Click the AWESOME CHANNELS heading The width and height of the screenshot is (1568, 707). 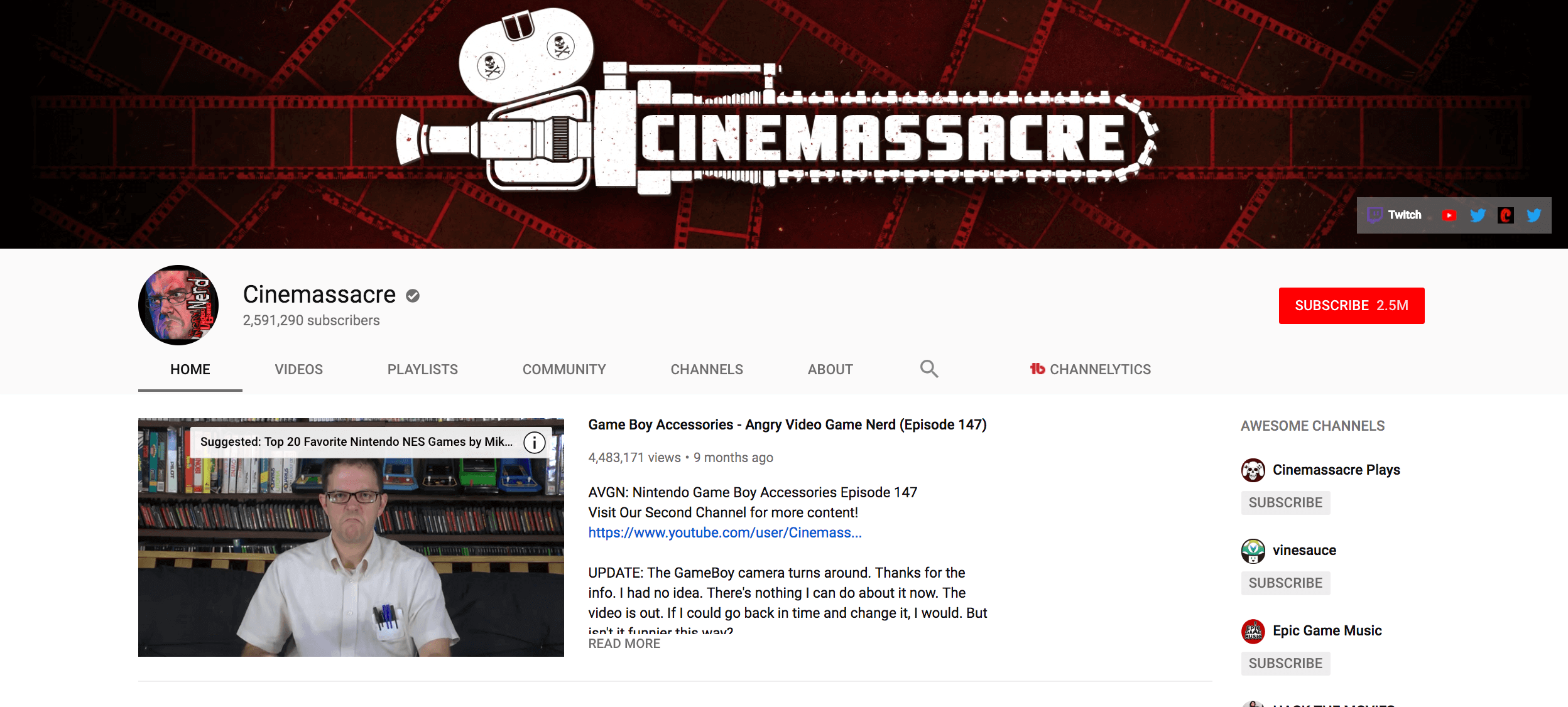pyautogui.click(x=1312, y=426)
